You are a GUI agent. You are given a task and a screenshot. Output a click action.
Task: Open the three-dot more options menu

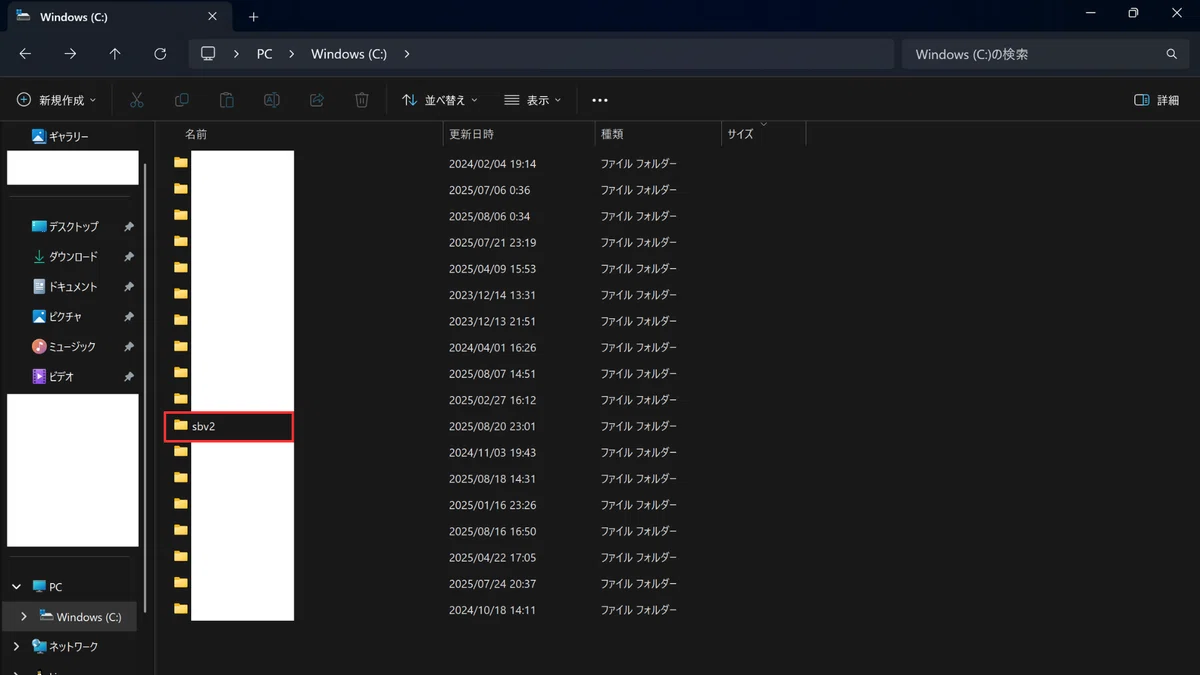(600, 100)
